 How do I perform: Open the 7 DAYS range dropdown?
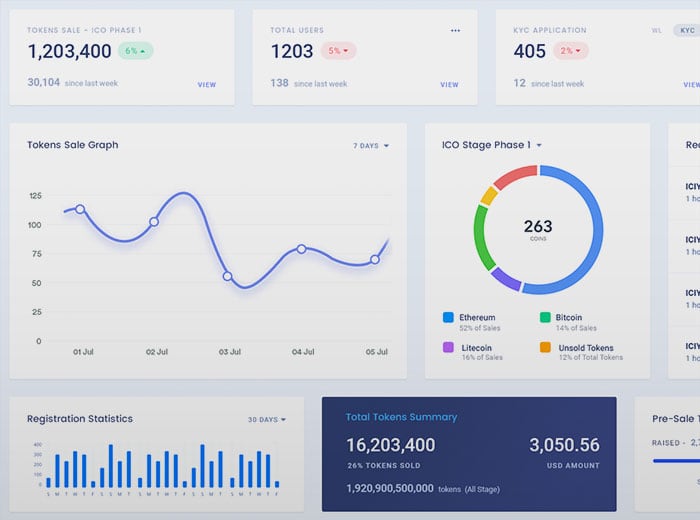pos(370,146)
